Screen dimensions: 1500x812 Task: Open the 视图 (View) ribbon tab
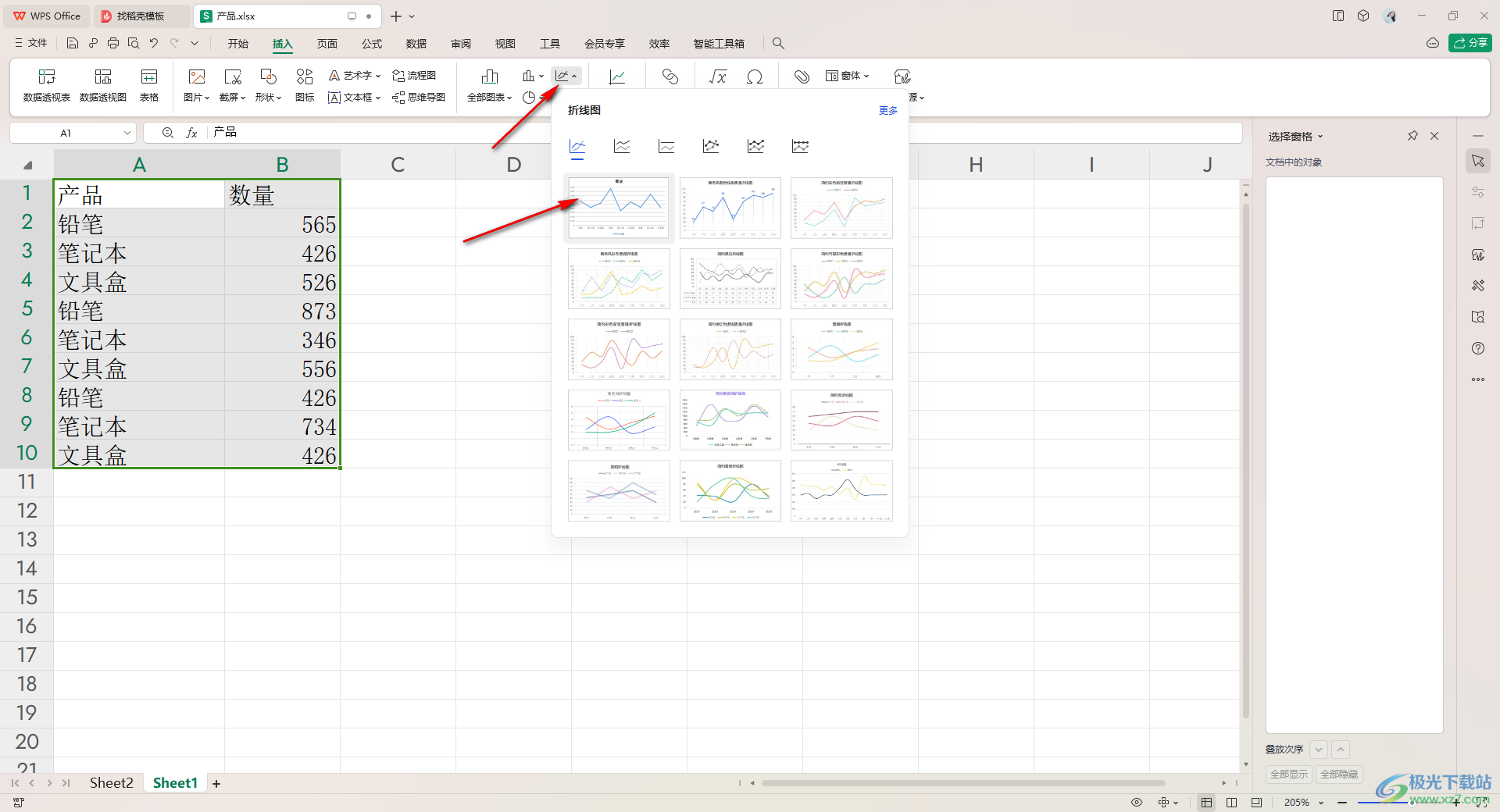coord(505,44)
